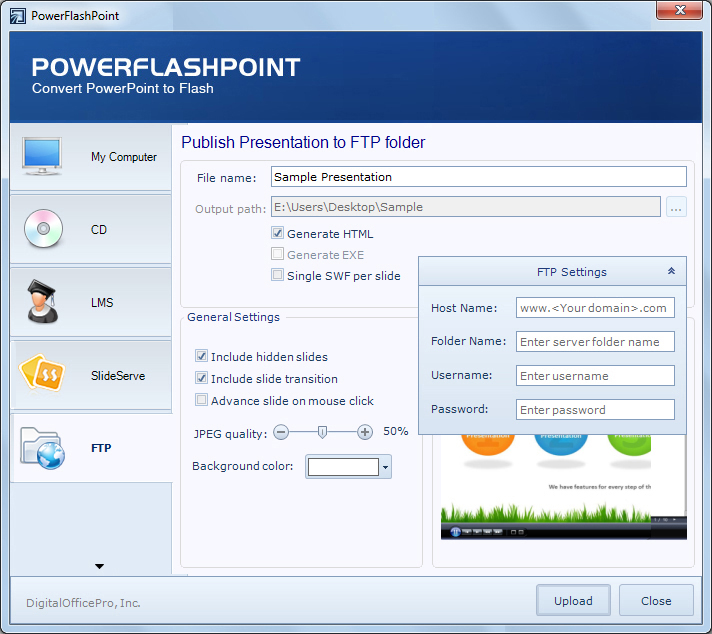Click the 50% JPEG quality value

[x=396, y=431]
